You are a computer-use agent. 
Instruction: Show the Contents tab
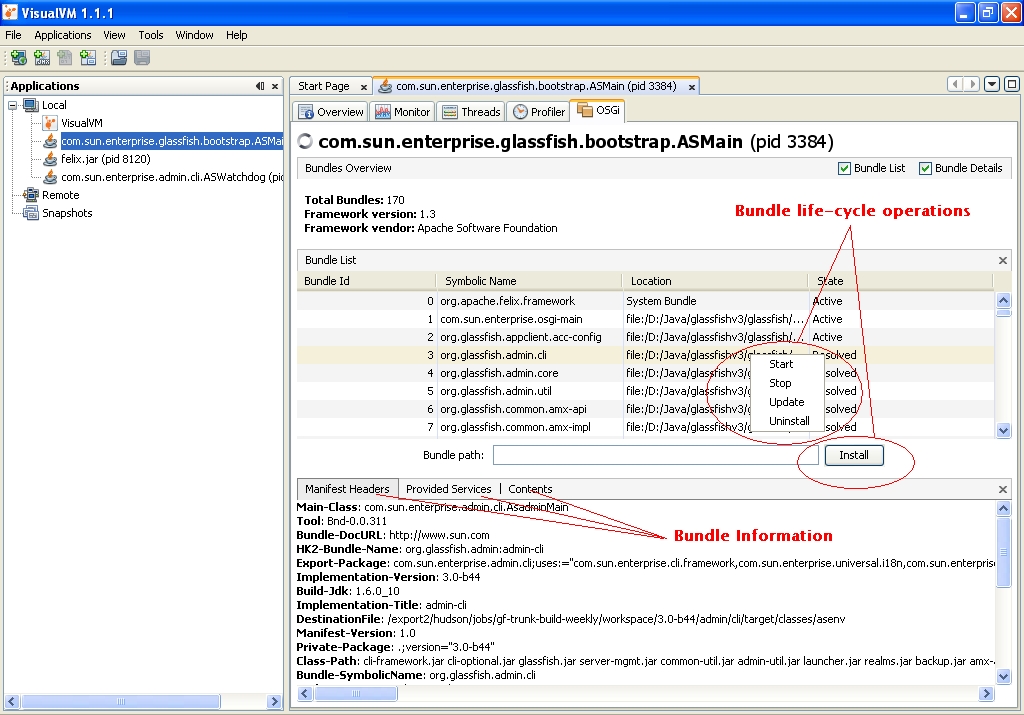coord(530,489)
